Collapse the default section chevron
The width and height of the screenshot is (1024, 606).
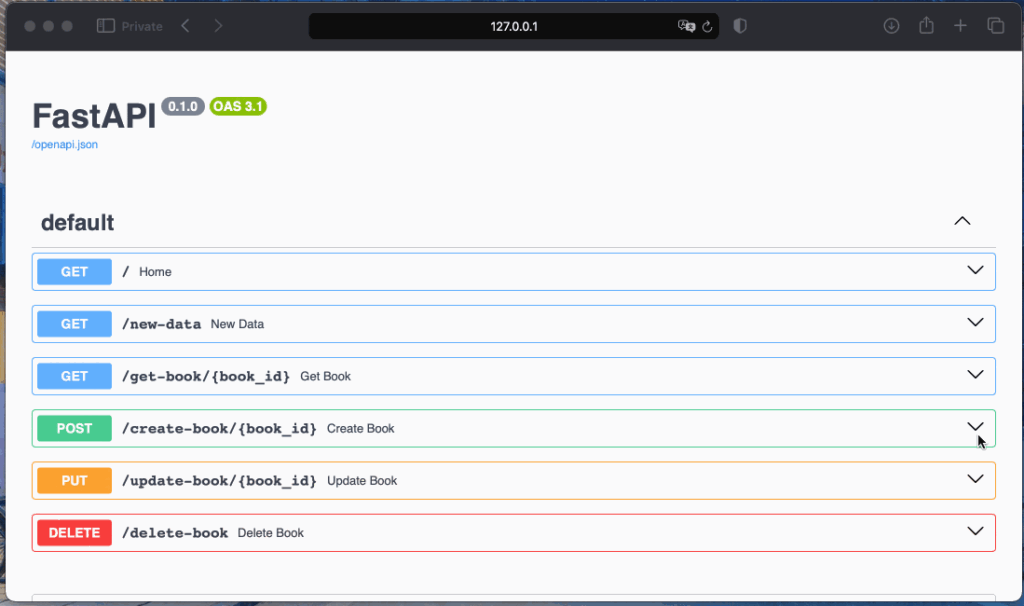pos(962,221)
